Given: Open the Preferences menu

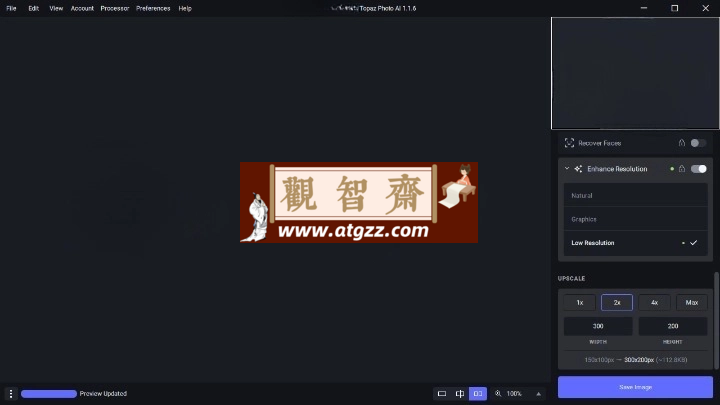Looking at the screenshot, I should (x=153, y=8).
